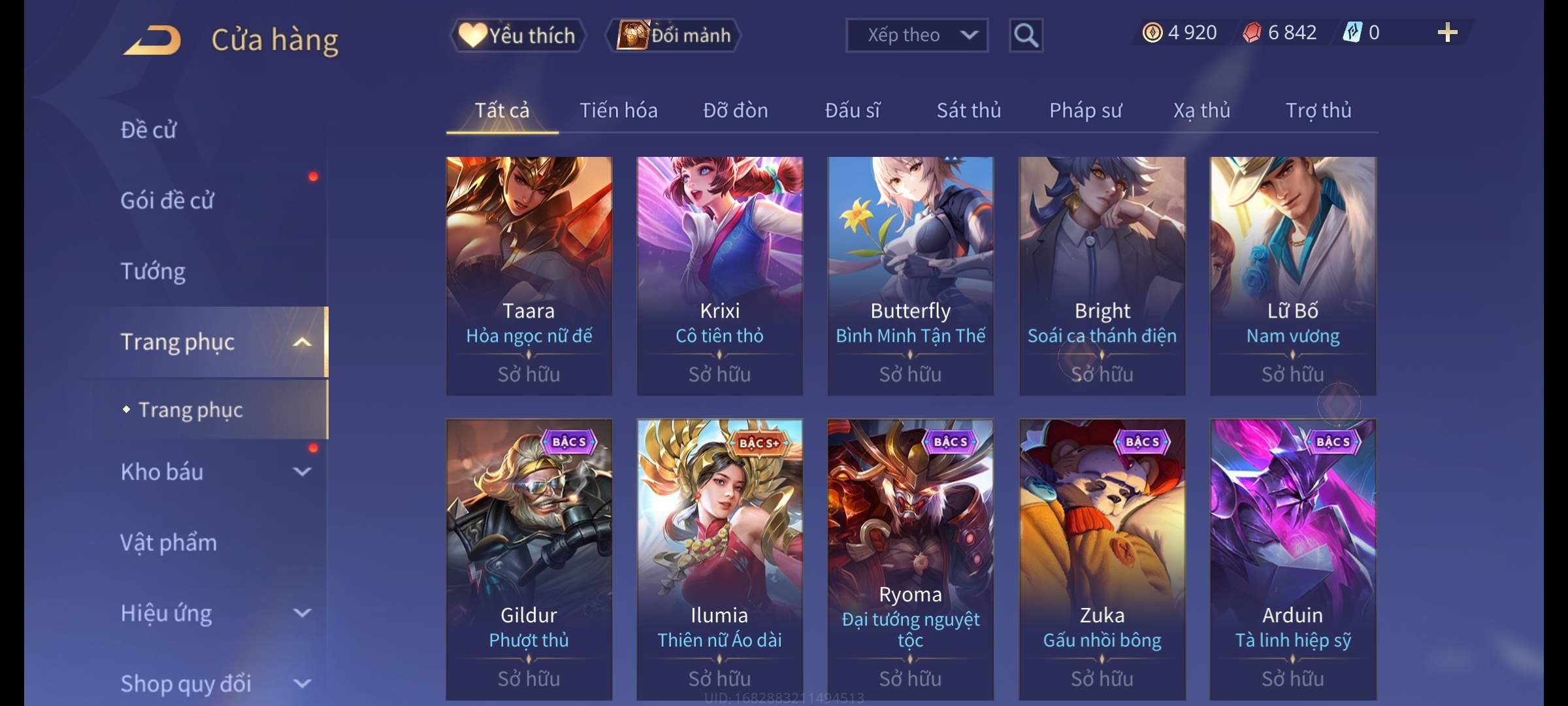This screenshot has width=1568, height=706.
Task: Open the Butterfly Bình Minh Tận Thế card
Action: click(910, 276)
